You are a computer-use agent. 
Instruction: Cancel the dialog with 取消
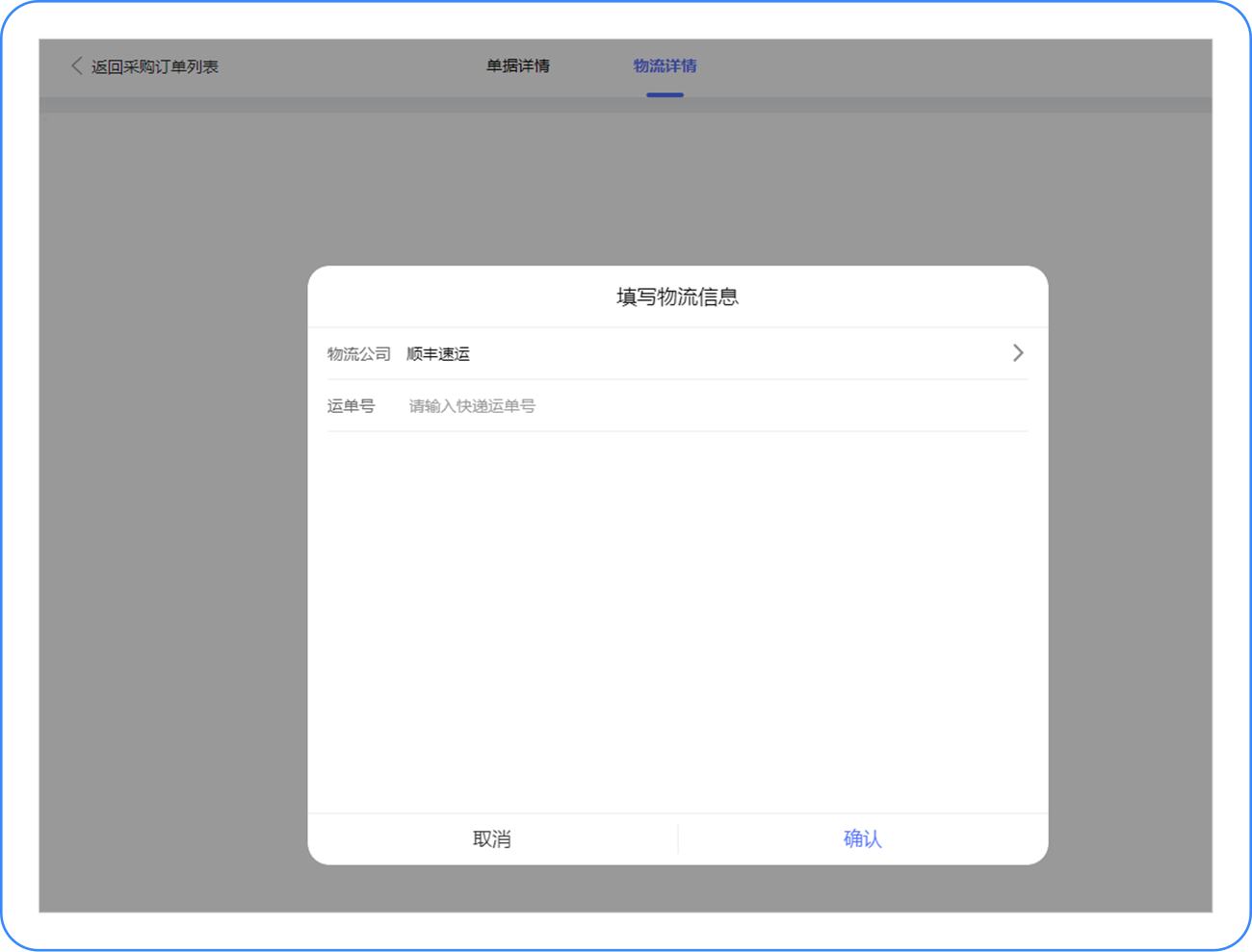click(x=492, y=838)
